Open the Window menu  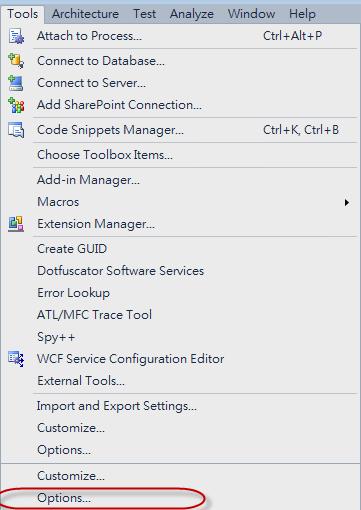point(251,14)
